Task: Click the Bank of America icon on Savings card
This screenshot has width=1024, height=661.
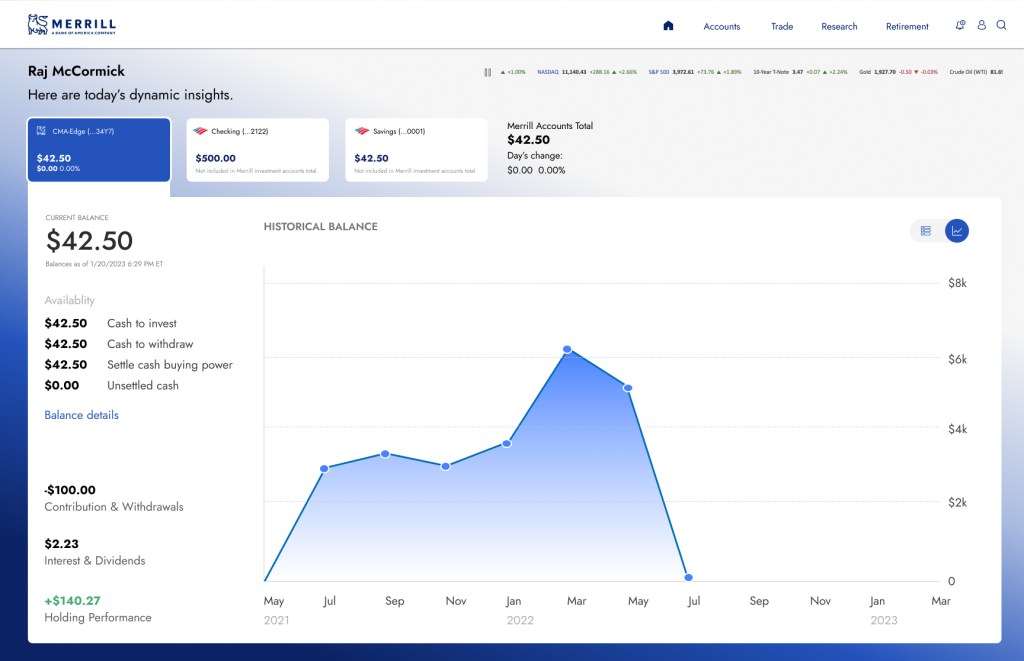Action: click(x=361, y=131)
